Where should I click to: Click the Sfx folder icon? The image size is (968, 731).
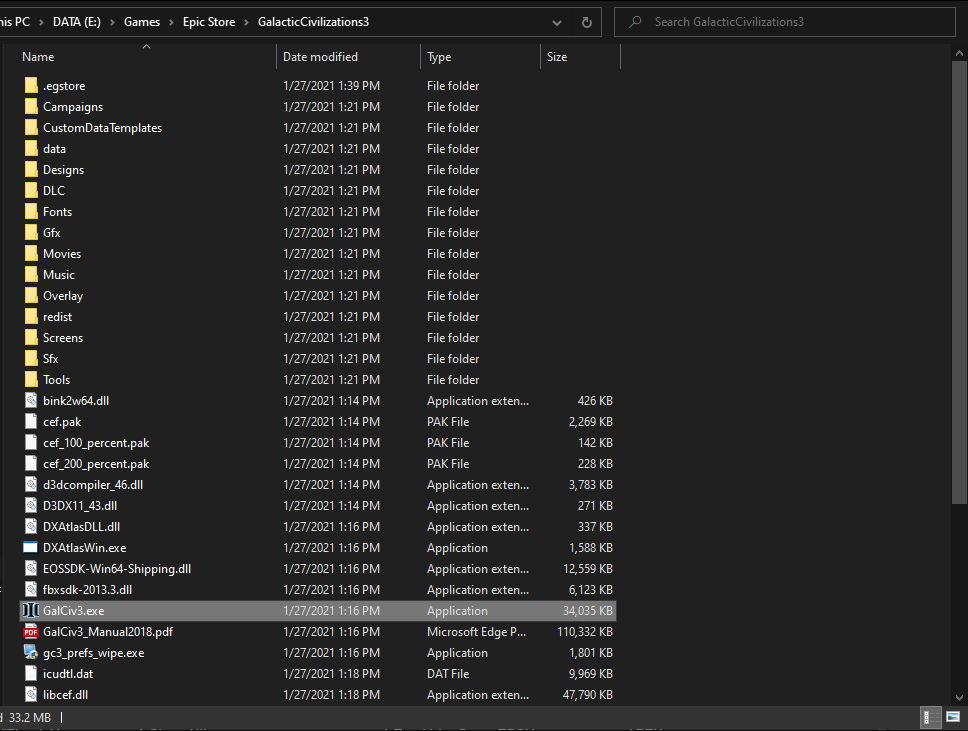[x=31, y=358]
